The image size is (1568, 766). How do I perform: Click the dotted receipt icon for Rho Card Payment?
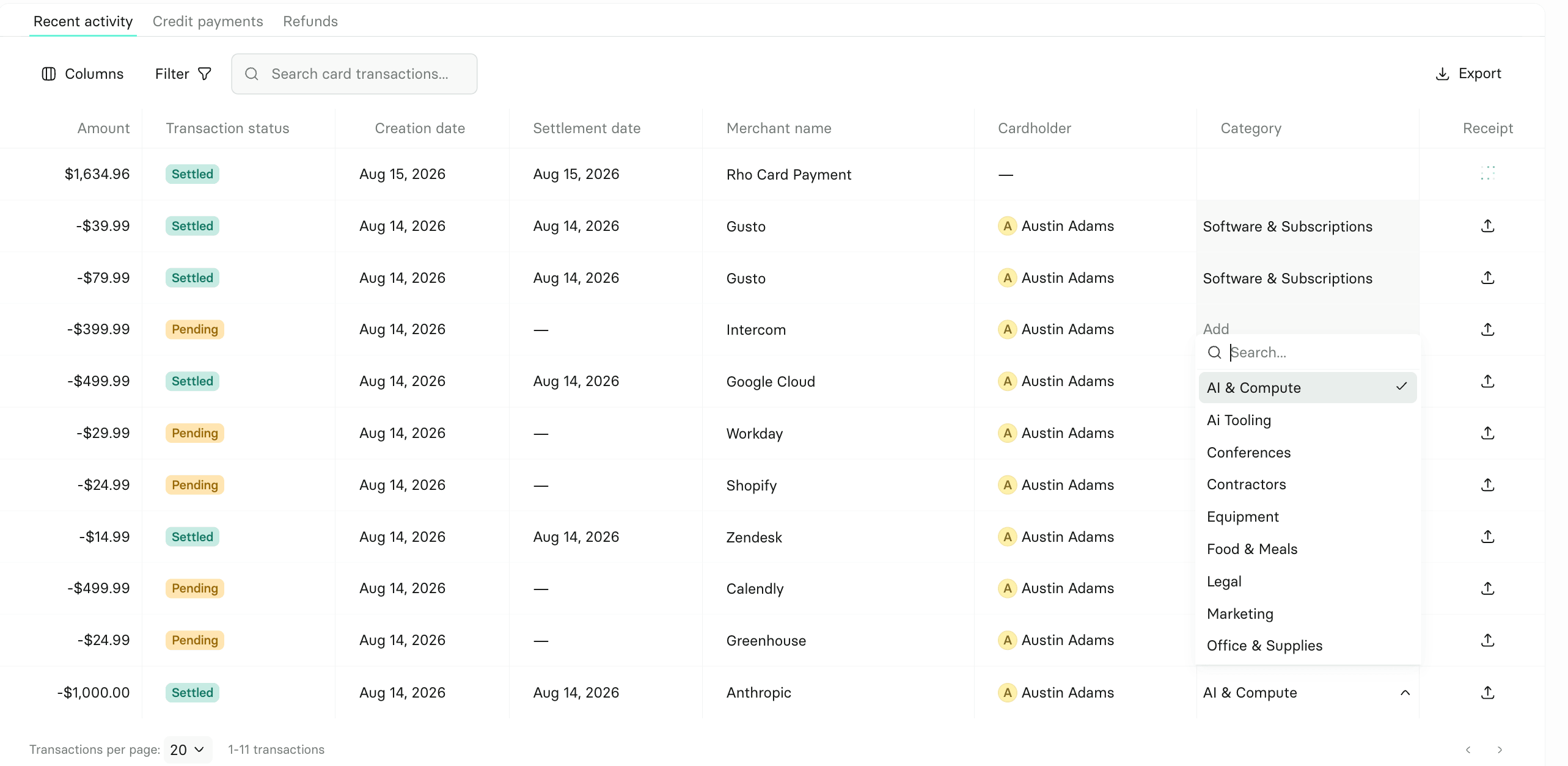(1487, 173)
